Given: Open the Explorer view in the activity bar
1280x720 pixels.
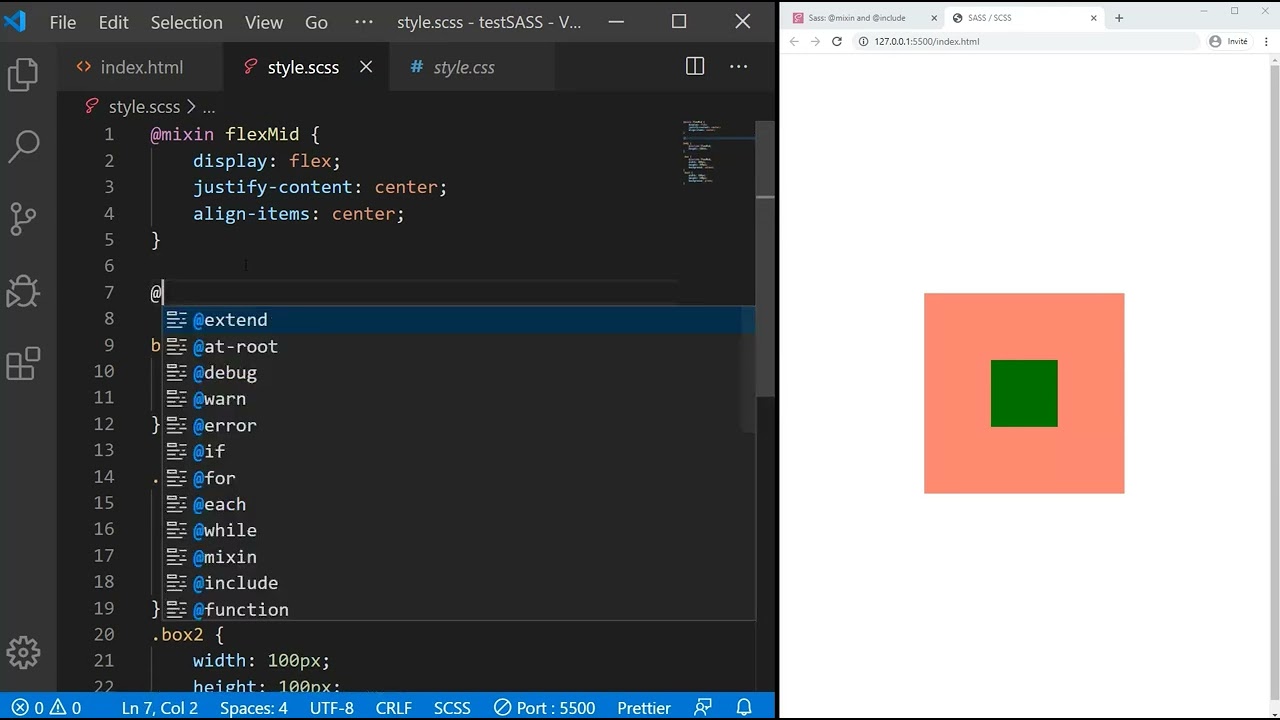Looking at the screenshot, I should pyautogui.click(x=23, y=75).
